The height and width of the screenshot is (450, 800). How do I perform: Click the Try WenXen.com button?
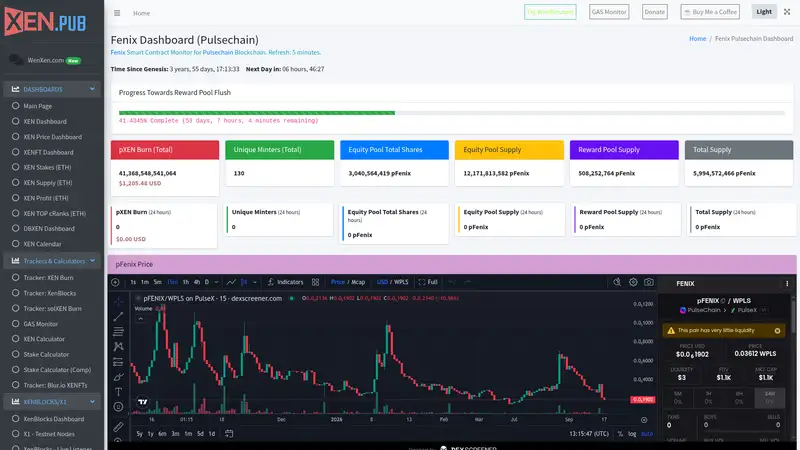550,12
